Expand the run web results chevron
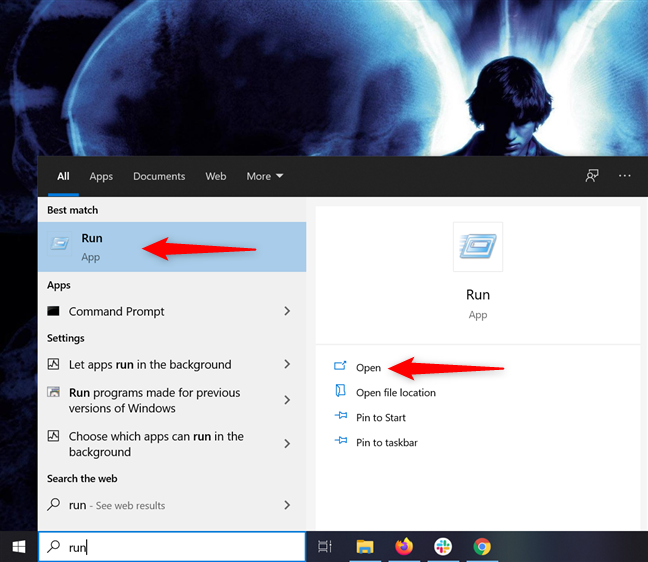Screen dimensions: 648x562 pos(287,505)
